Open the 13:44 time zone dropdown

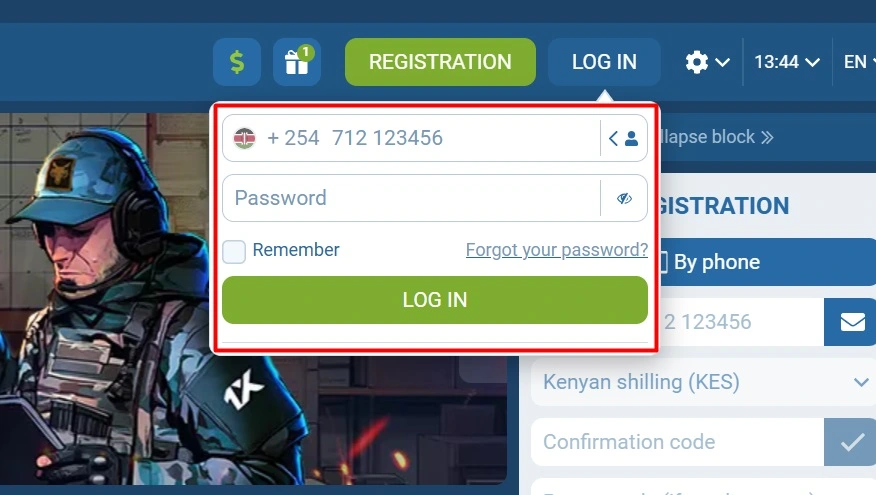[787, 62]
